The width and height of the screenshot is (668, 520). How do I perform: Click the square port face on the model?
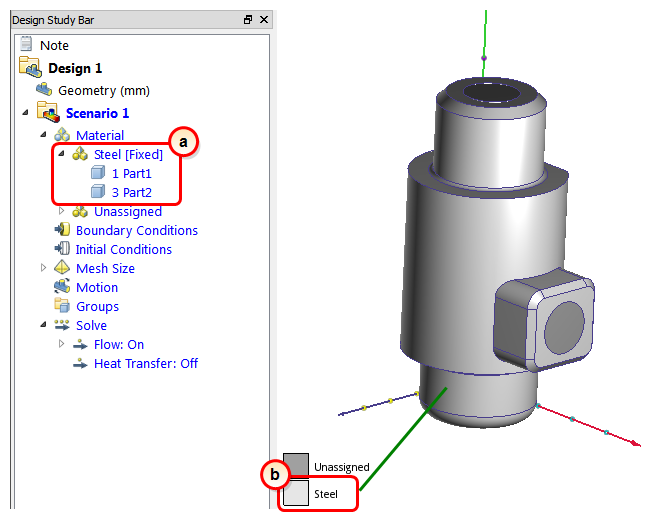point(562,330)
